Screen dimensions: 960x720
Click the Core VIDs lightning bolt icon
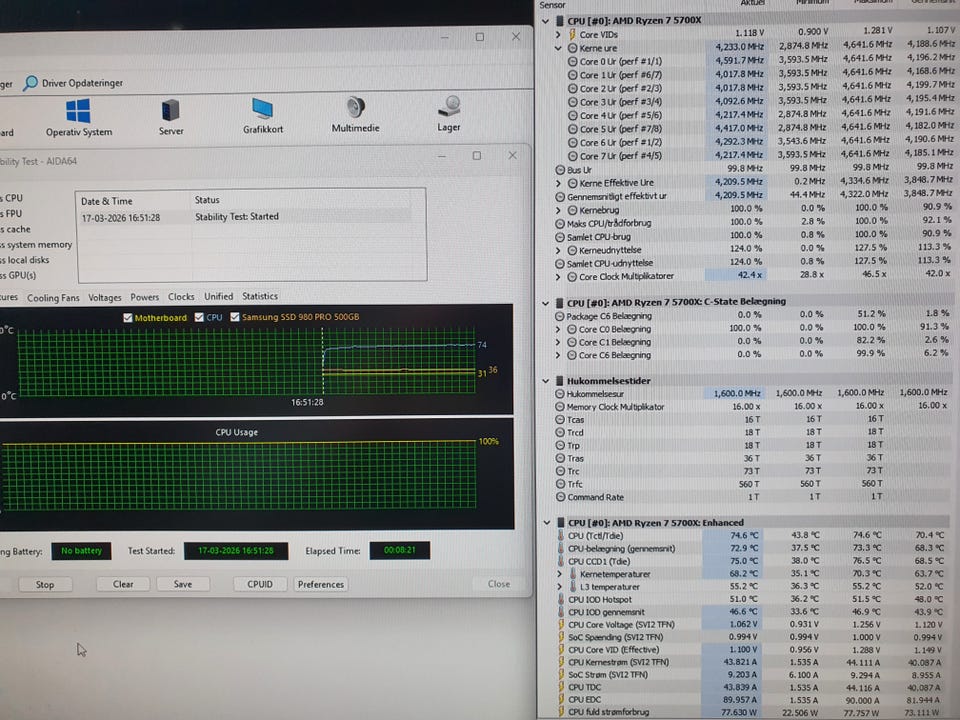pos(572,35)
